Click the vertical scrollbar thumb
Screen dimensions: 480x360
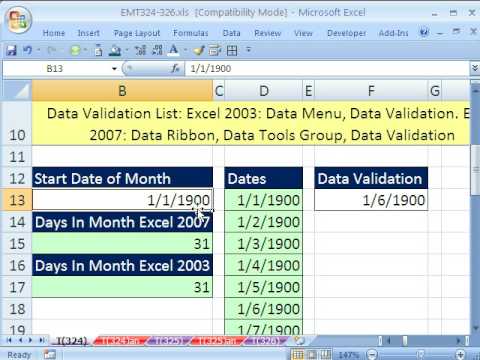click(x=475, y=170)
